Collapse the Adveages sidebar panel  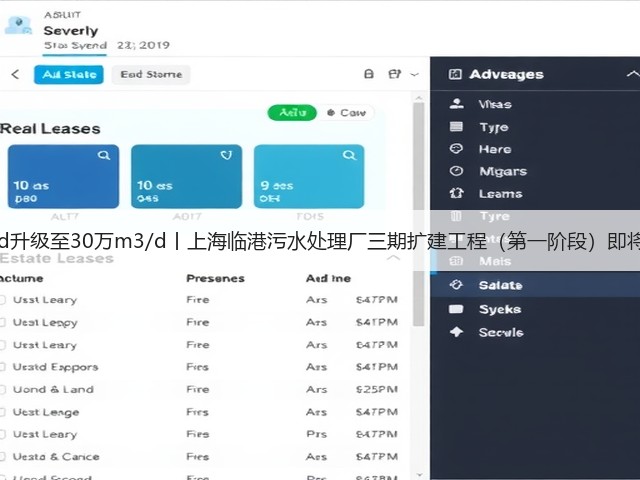tap(633, 74)
